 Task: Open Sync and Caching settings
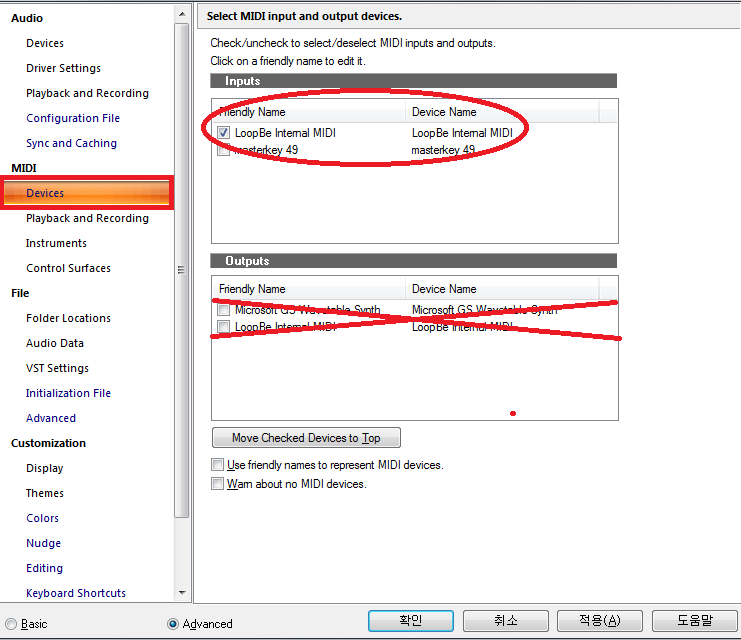click(x=71, y=143)
